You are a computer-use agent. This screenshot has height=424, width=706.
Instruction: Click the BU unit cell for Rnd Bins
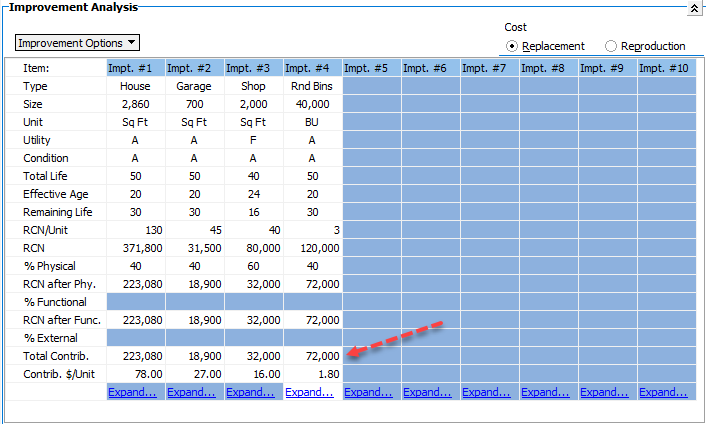point(313,122)
